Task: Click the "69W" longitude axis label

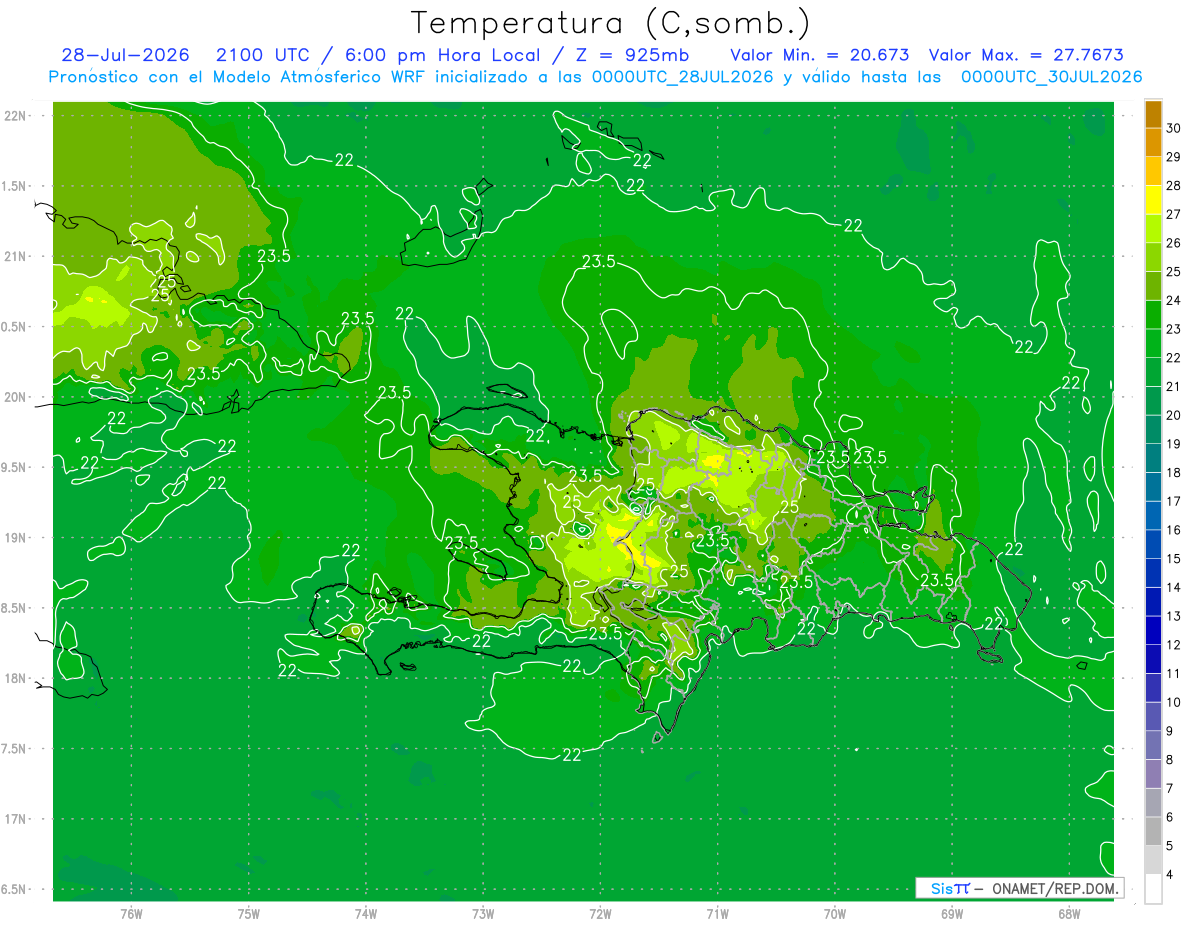Action: point(952,913)
